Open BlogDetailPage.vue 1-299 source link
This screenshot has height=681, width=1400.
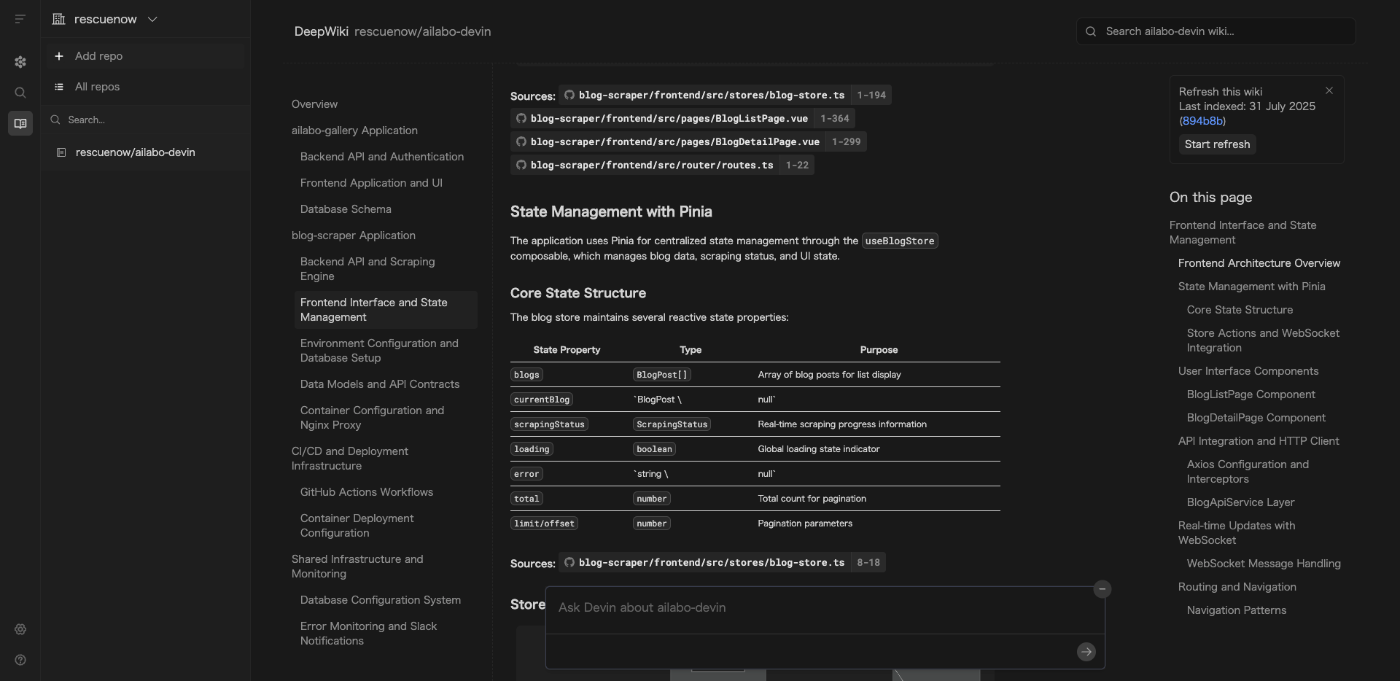pyautogui.click(x=688, y=141)
